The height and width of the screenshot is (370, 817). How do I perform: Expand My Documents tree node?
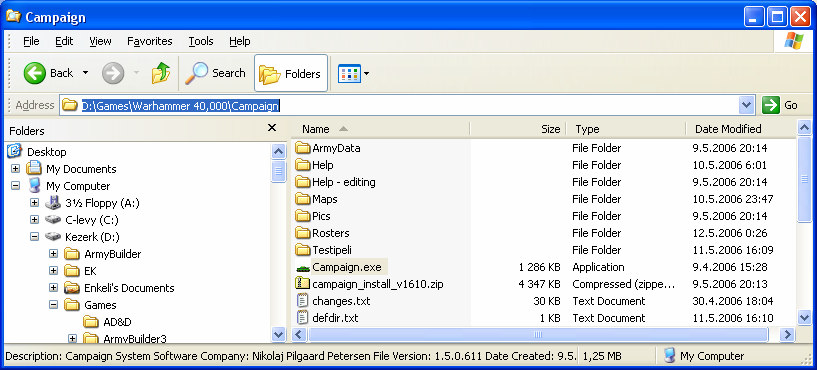pyautogui.click(x=15, y=169)
